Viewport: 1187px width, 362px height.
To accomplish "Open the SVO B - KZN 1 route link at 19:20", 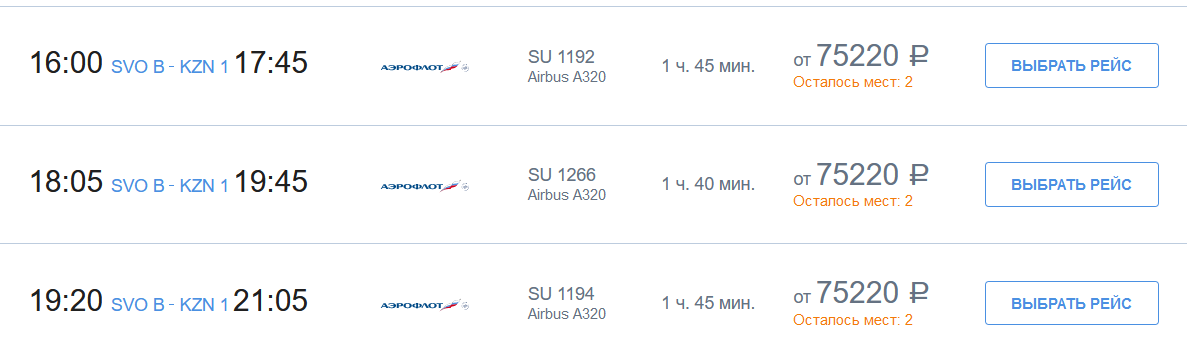I will pos(170,304).
